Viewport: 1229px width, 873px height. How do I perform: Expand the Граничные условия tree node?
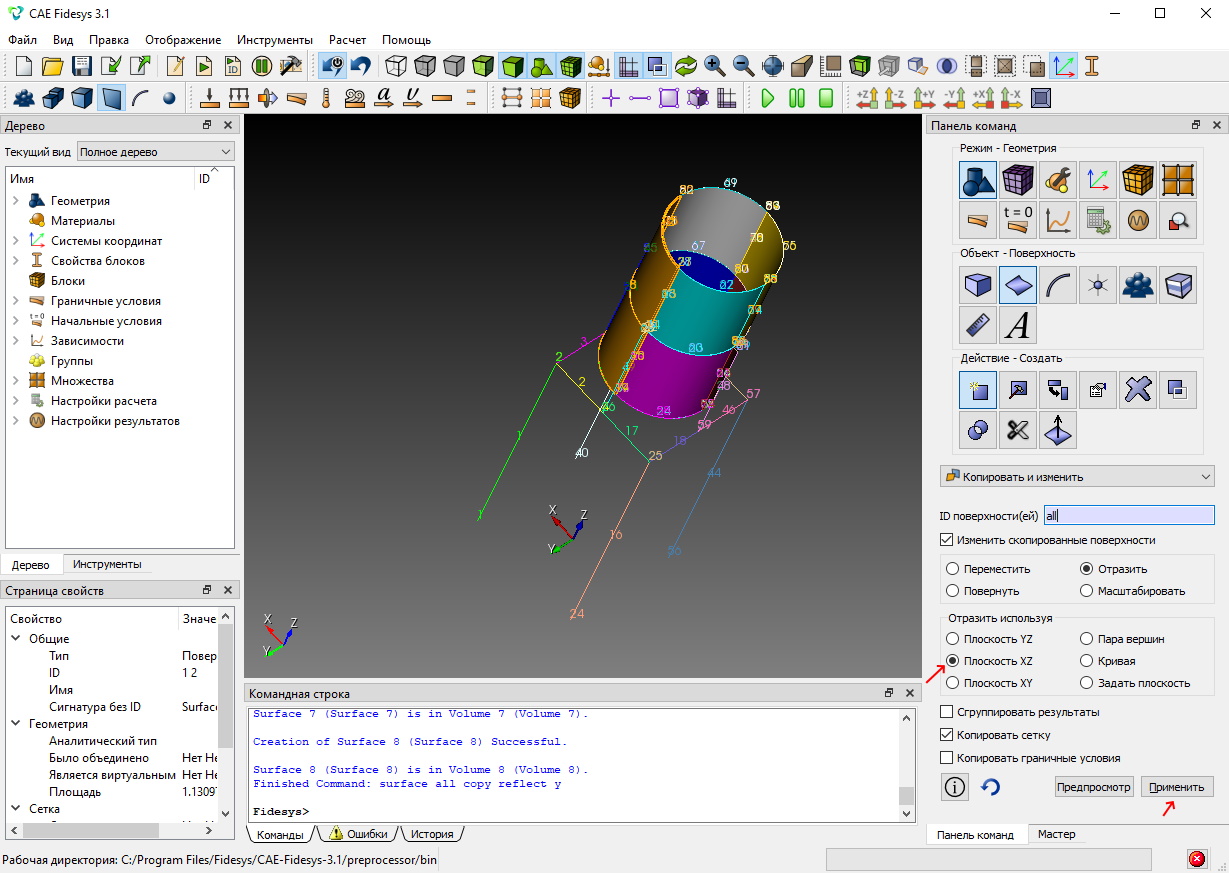[16, 301]
